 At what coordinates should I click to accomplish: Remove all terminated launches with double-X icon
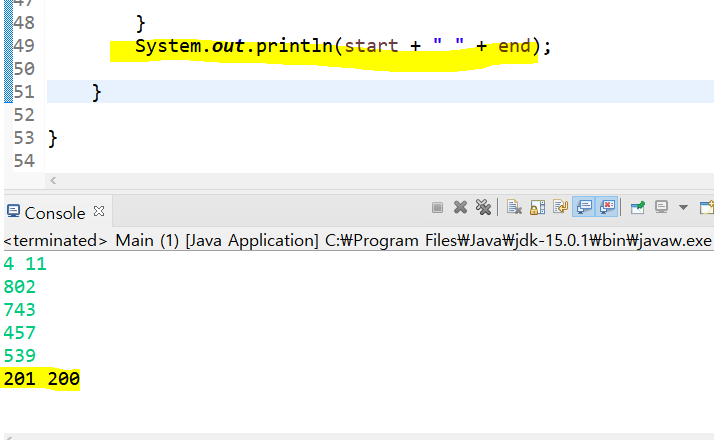coord(483,208)
